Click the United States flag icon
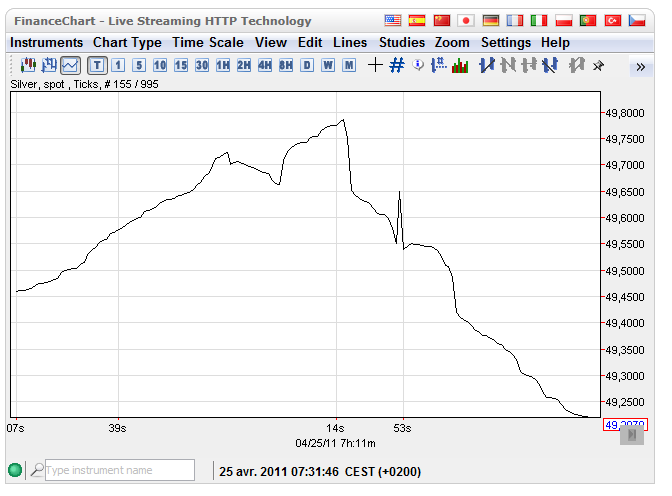This screenshot has width=672, height=496. [393, 21]
